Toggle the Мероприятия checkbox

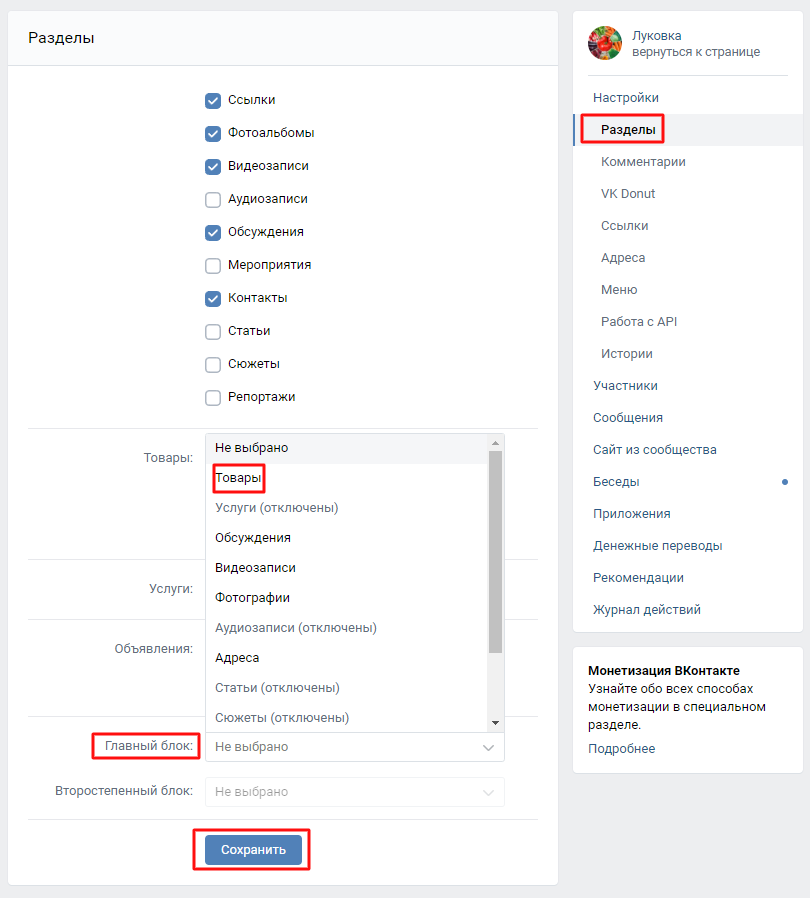213,265
